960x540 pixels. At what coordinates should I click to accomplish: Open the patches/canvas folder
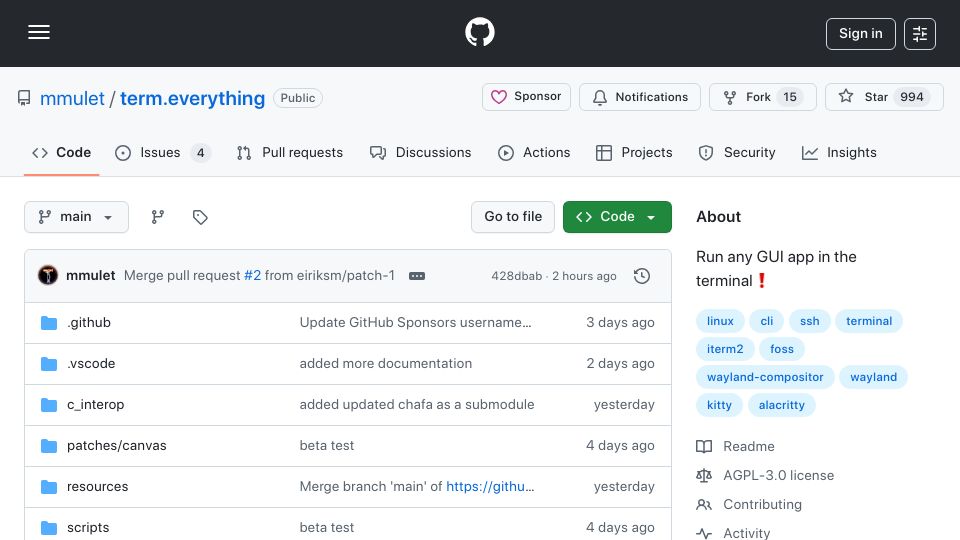tap(117, 446)
